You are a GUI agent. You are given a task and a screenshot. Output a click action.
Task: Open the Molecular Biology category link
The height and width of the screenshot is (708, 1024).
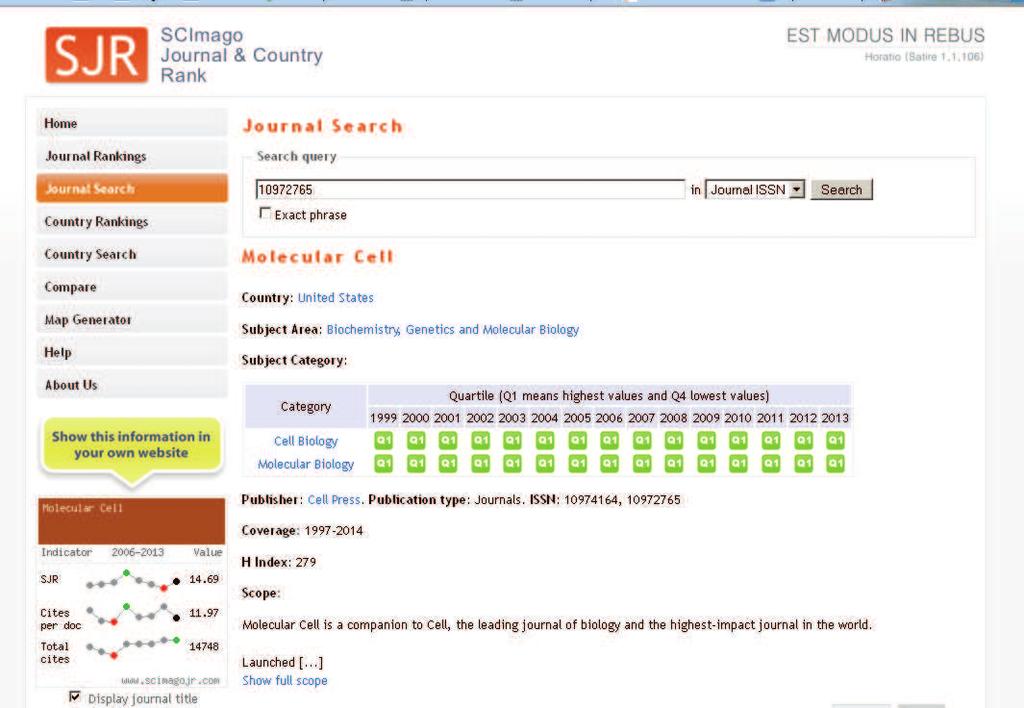pyautogui.click(x=306, y=464)
